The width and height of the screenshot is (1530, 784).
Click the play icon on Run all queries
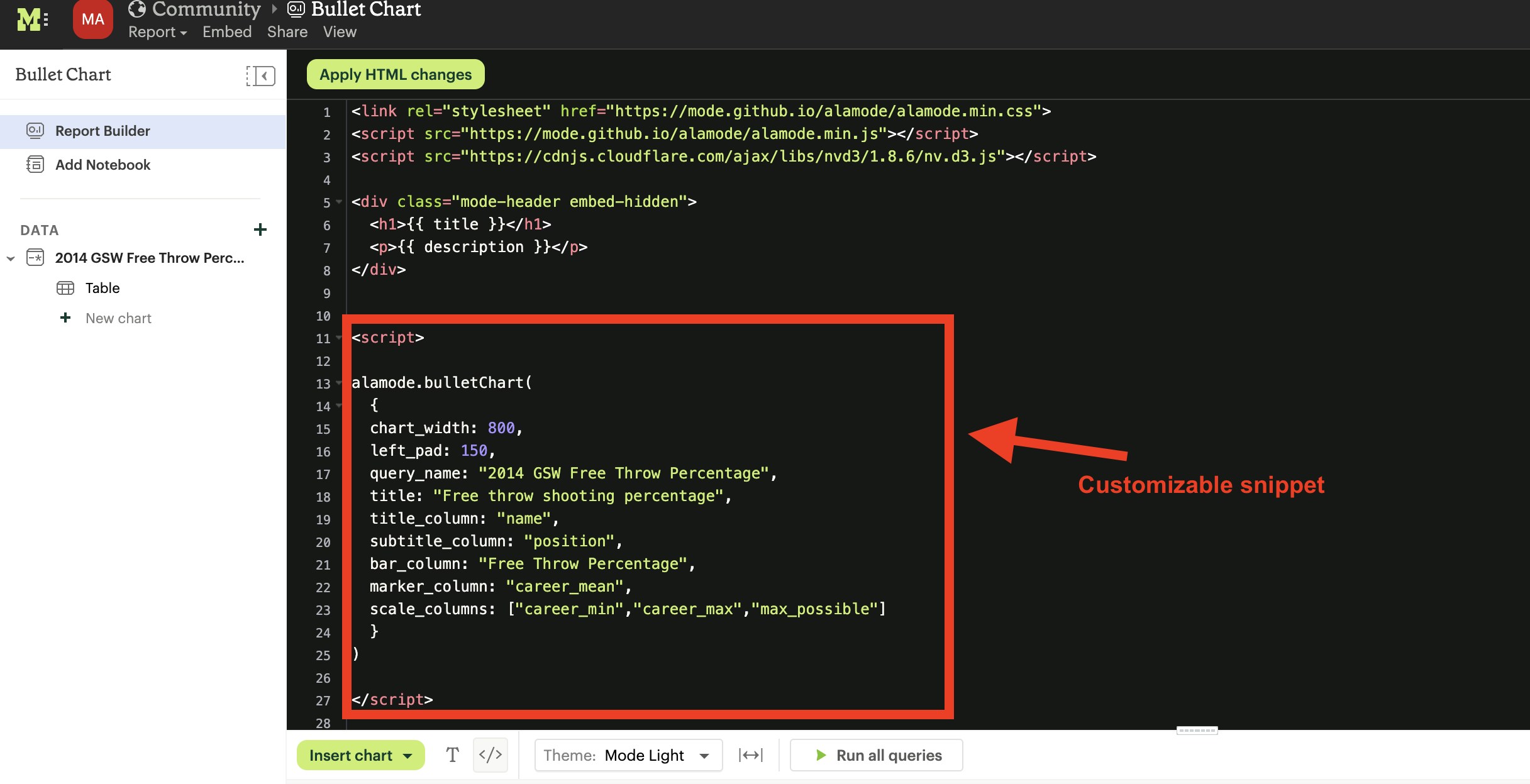tap(821, 755)
